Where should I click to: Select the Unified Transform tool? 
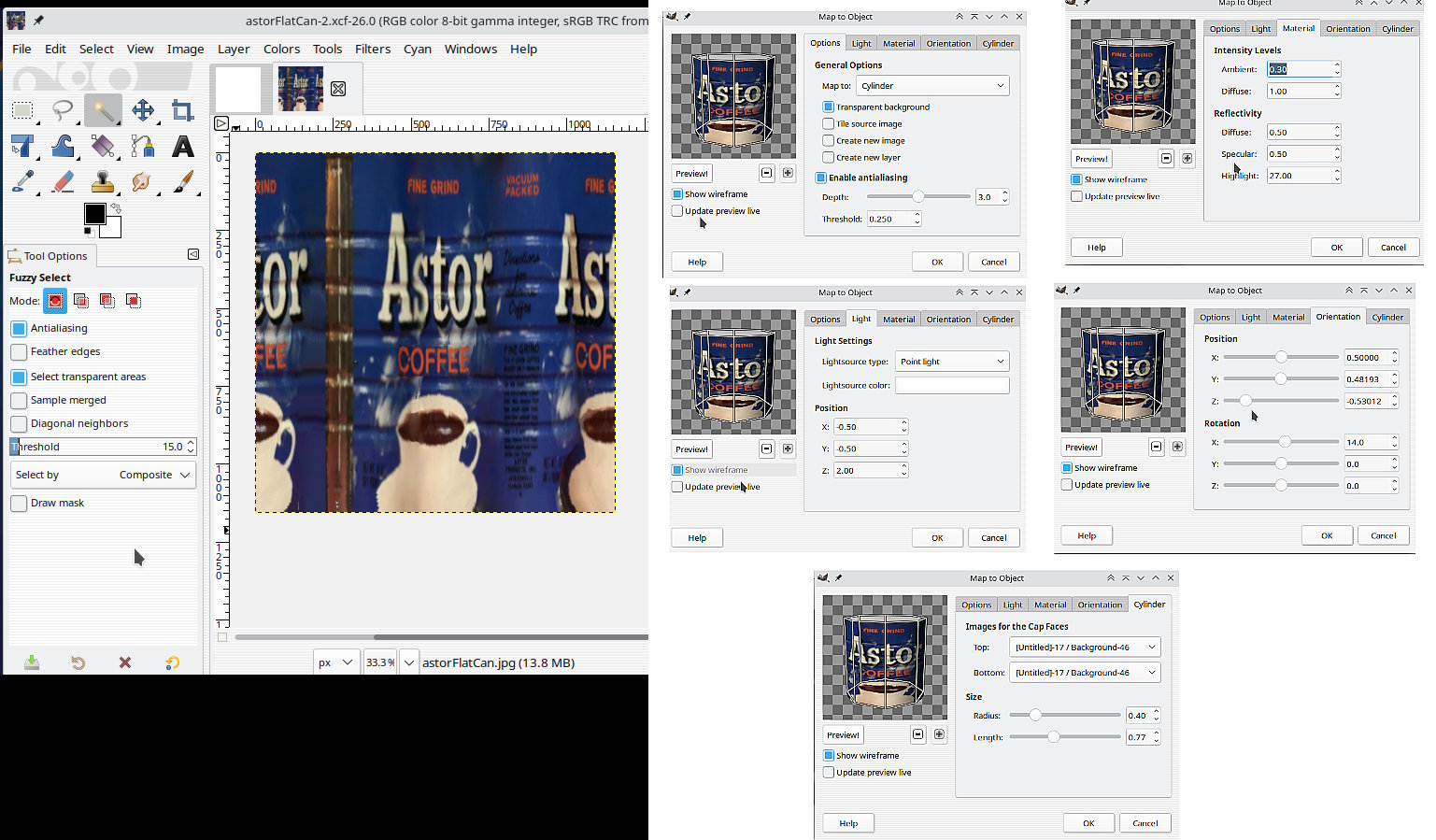tap(22, 146)
